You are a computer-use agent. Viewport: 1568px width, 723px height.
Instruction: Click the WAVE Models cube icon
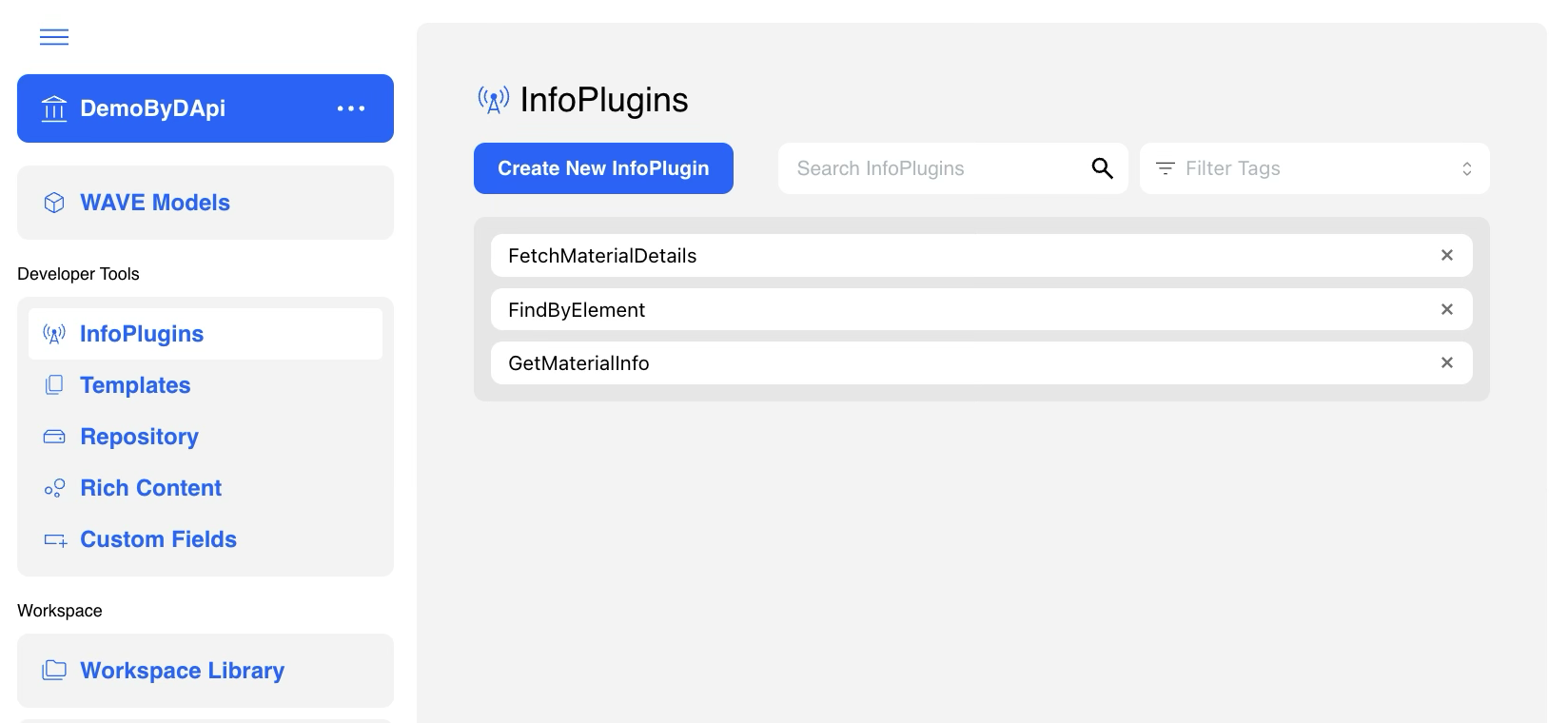[54, 203]
